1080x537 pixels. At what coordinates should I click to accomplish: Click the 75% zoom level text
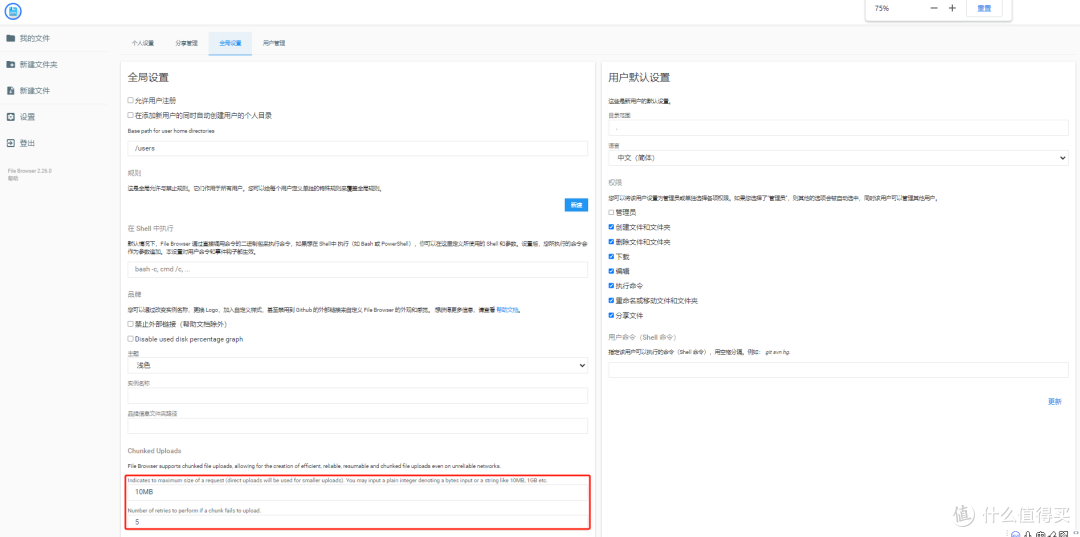pyautogui.click(x=882, y=8)
